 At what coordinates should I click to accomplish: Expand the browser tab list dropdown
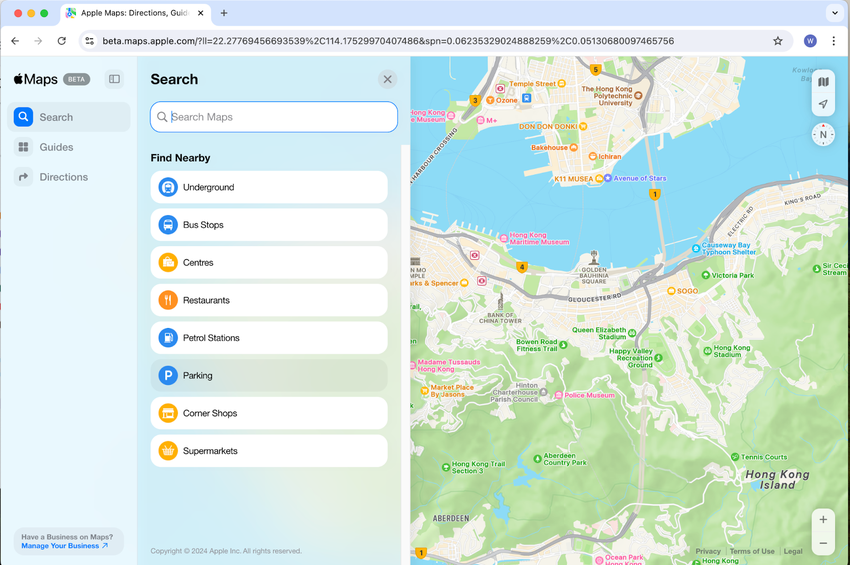[834, 13]
